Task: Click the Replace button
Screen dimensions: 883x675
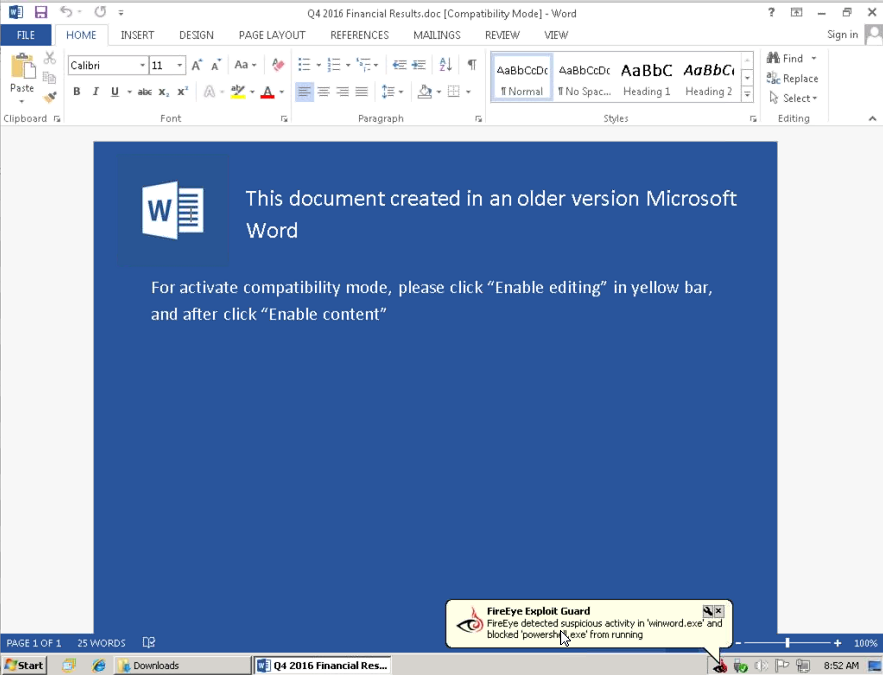Action: click(x=792, y=78)
